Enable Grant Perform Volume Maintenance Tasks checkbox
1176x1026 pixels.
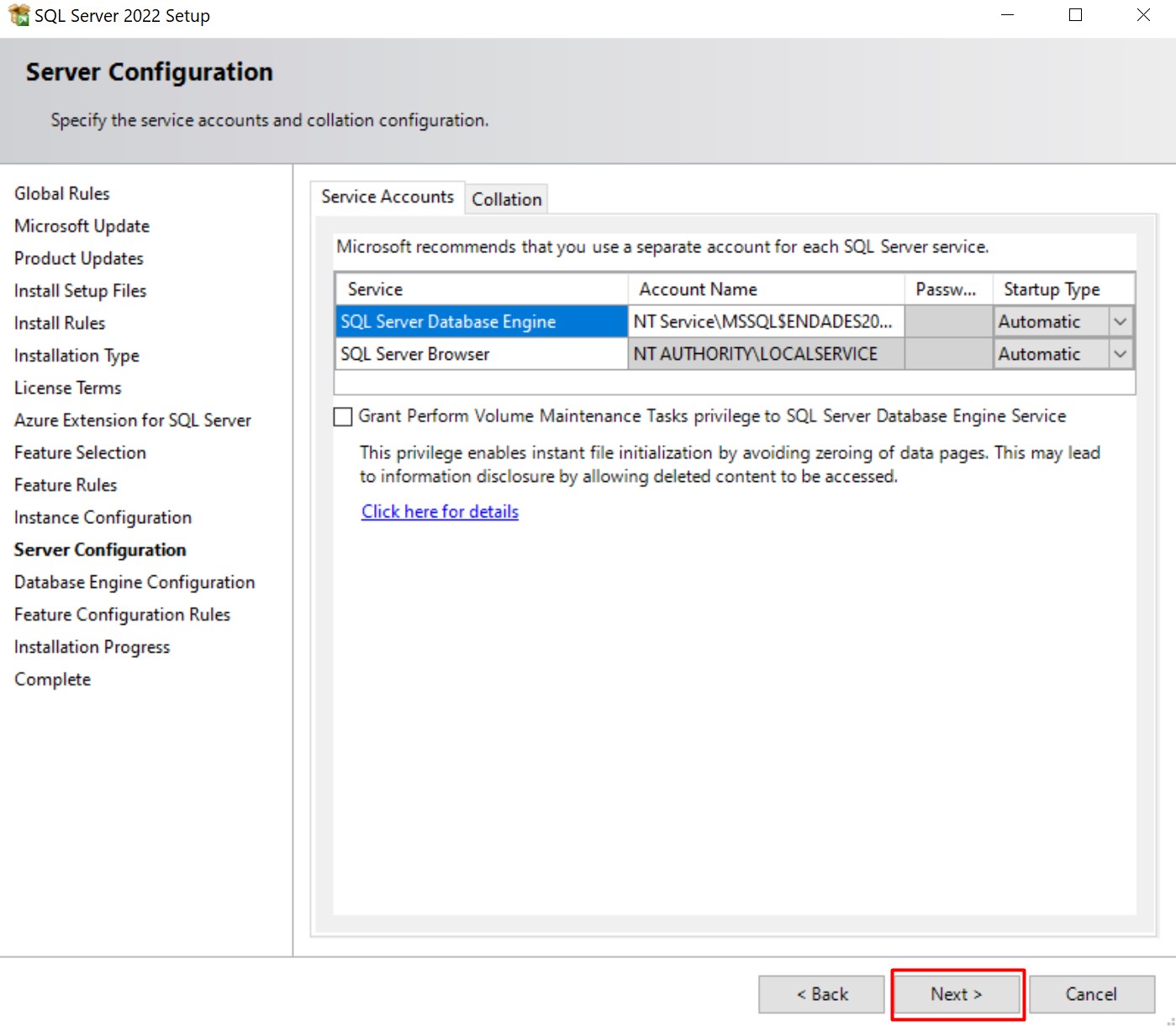pyautogui.click(x=343, y=416)
